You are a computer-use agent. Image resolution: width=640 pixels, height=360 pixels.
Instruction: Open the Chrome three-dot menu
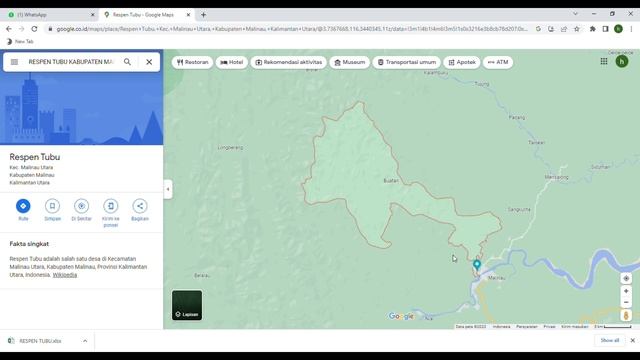coord(631,29)
